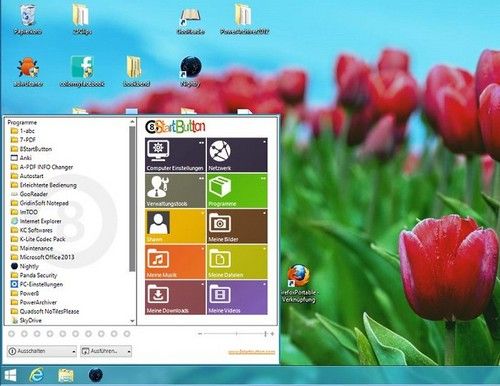Click the minus end of the size slider
The height and width of the screenshot is (386, 500).
pos(200,333)
